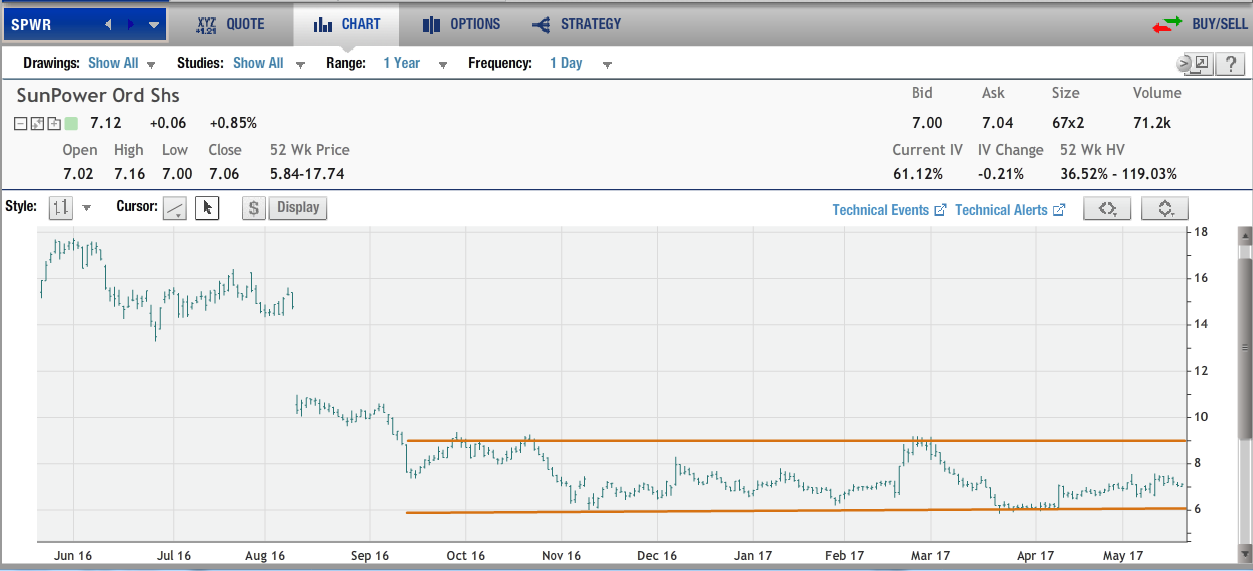
Task: Open the chart Style dropdown arrow
Action: tap(87, 208)
